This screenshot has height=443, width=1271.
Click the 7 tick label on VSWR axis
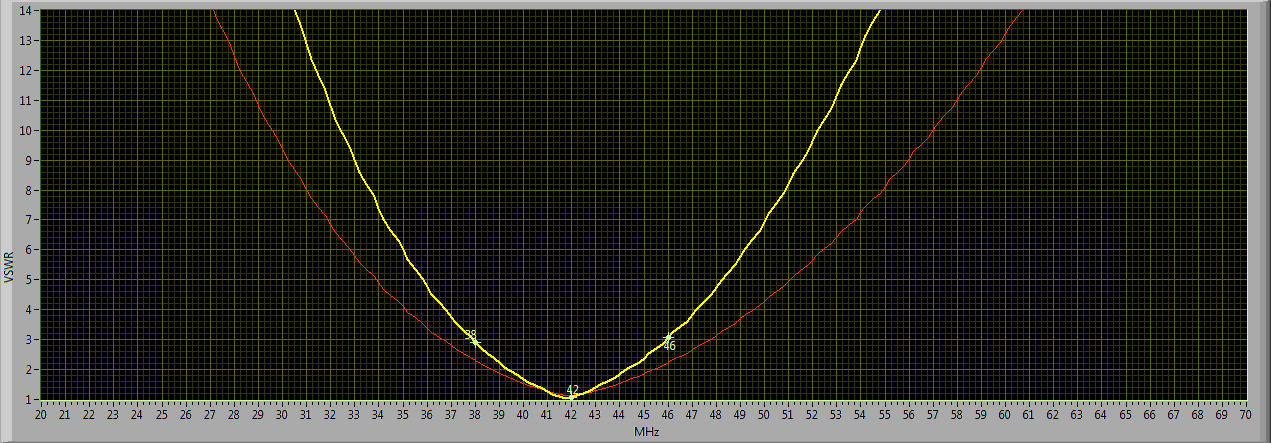[x=30, y=220]
